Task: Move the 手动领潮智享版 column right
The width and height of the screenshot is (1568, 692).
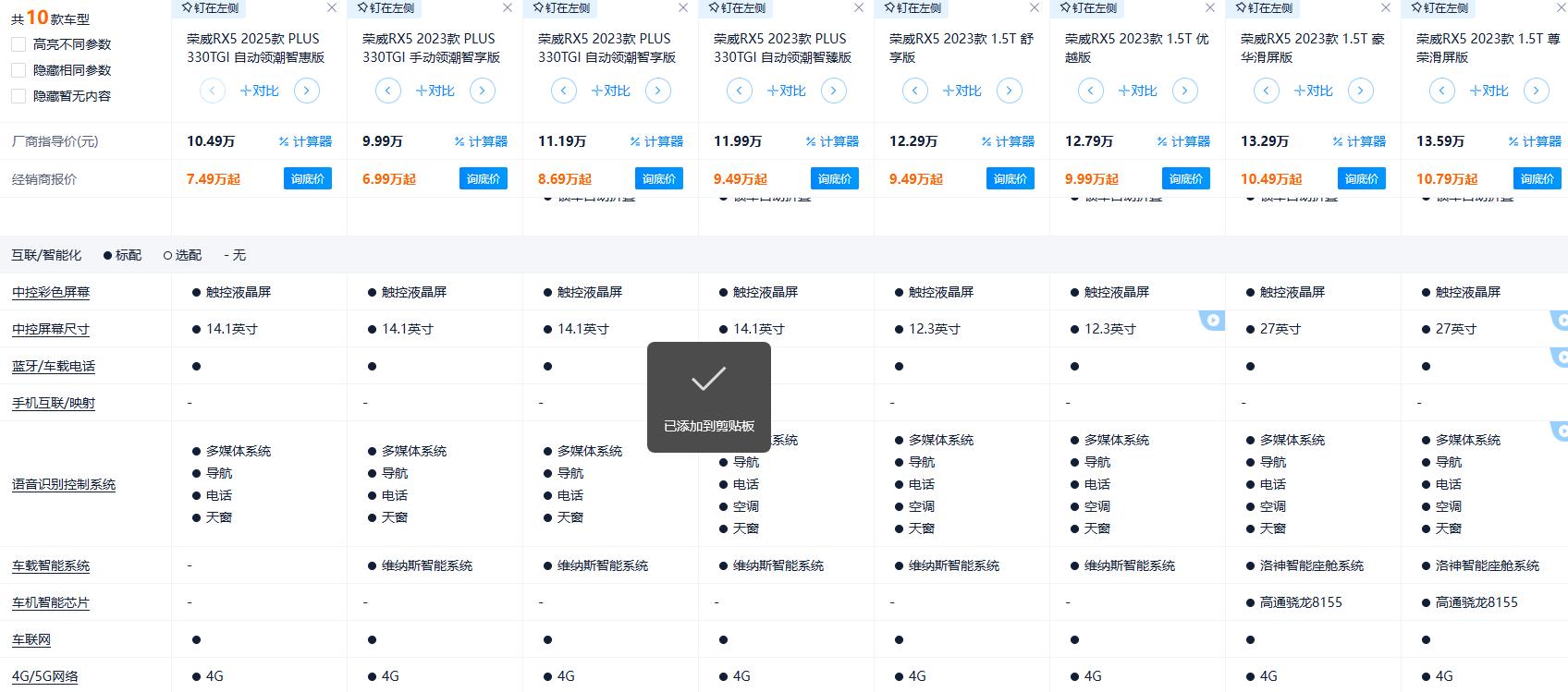Action: point(483,91)
